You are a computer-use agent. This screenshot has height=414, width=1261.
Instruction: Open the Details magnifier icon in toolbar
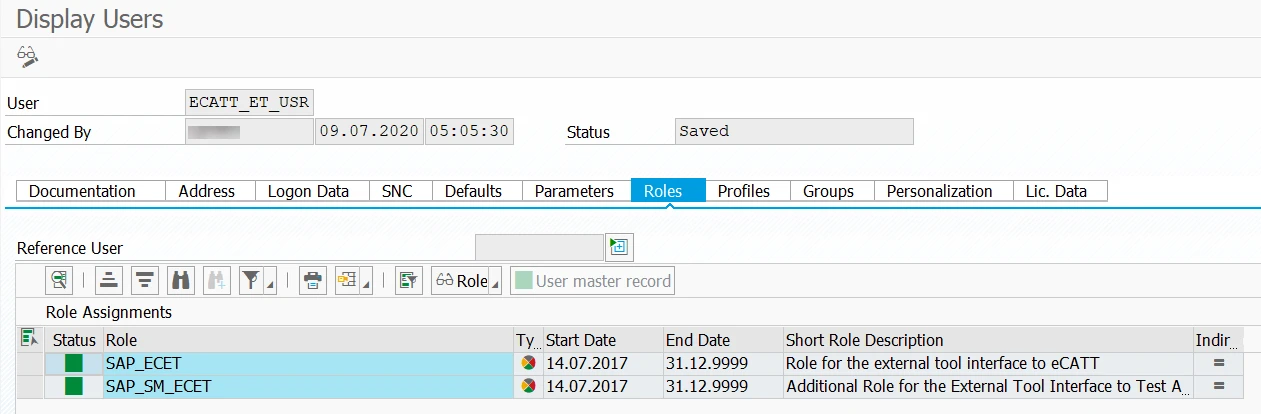click(x=61, y=281)
